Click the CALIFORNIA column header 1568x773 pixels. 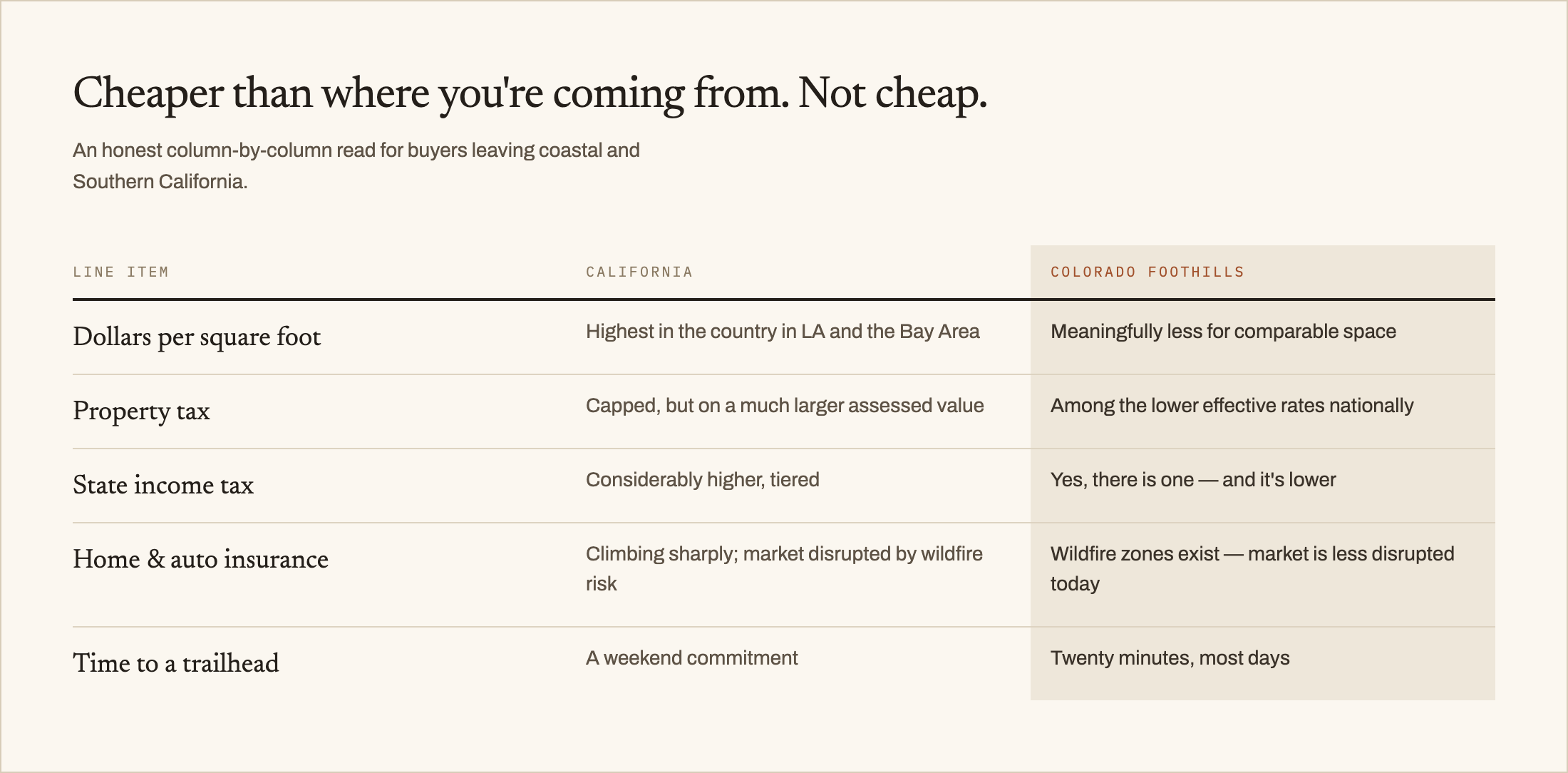click(x=639, y=272)
